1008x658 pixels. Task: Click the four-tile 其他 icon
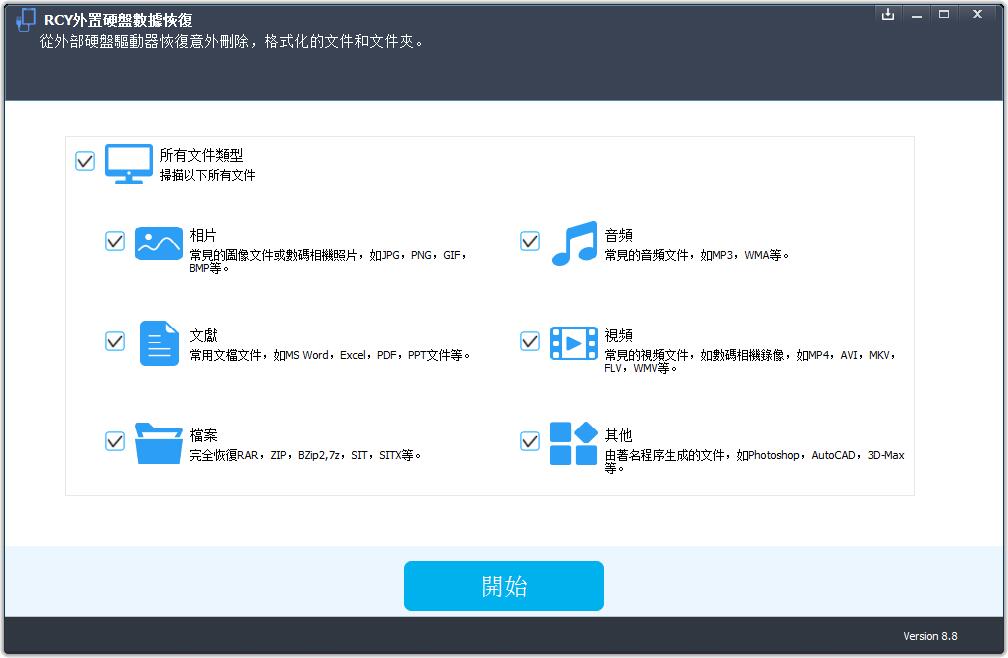[574, 443]
